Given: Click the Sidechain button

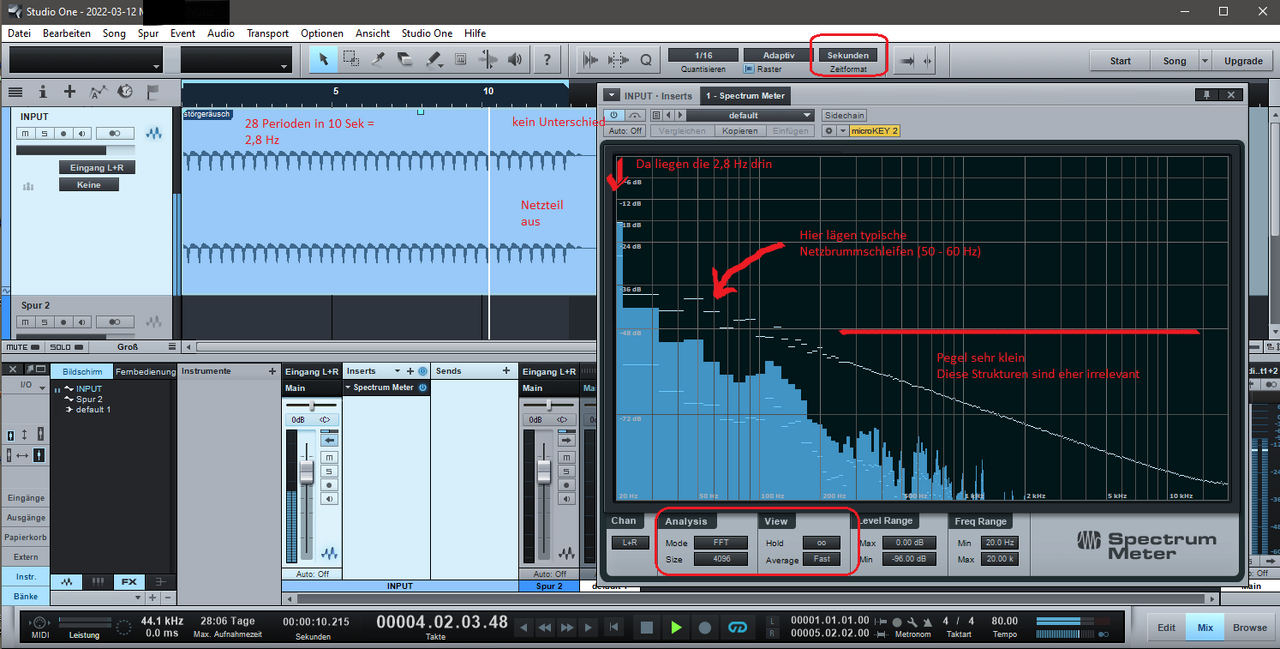Looking at the screenshot, I should click(844, 115).
